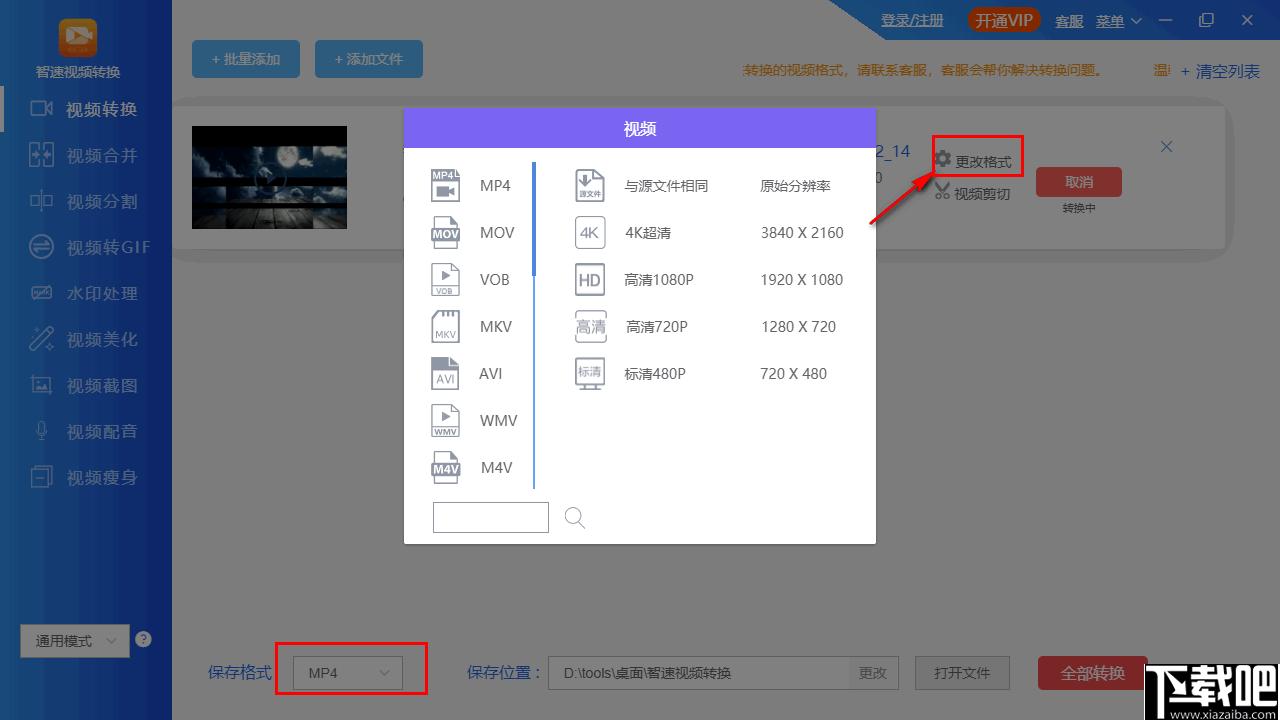The height and width of the screenshot is (720, 1280).
Task: Expand the 保存格式 MP4 dropdown
Action: point(348,673)
